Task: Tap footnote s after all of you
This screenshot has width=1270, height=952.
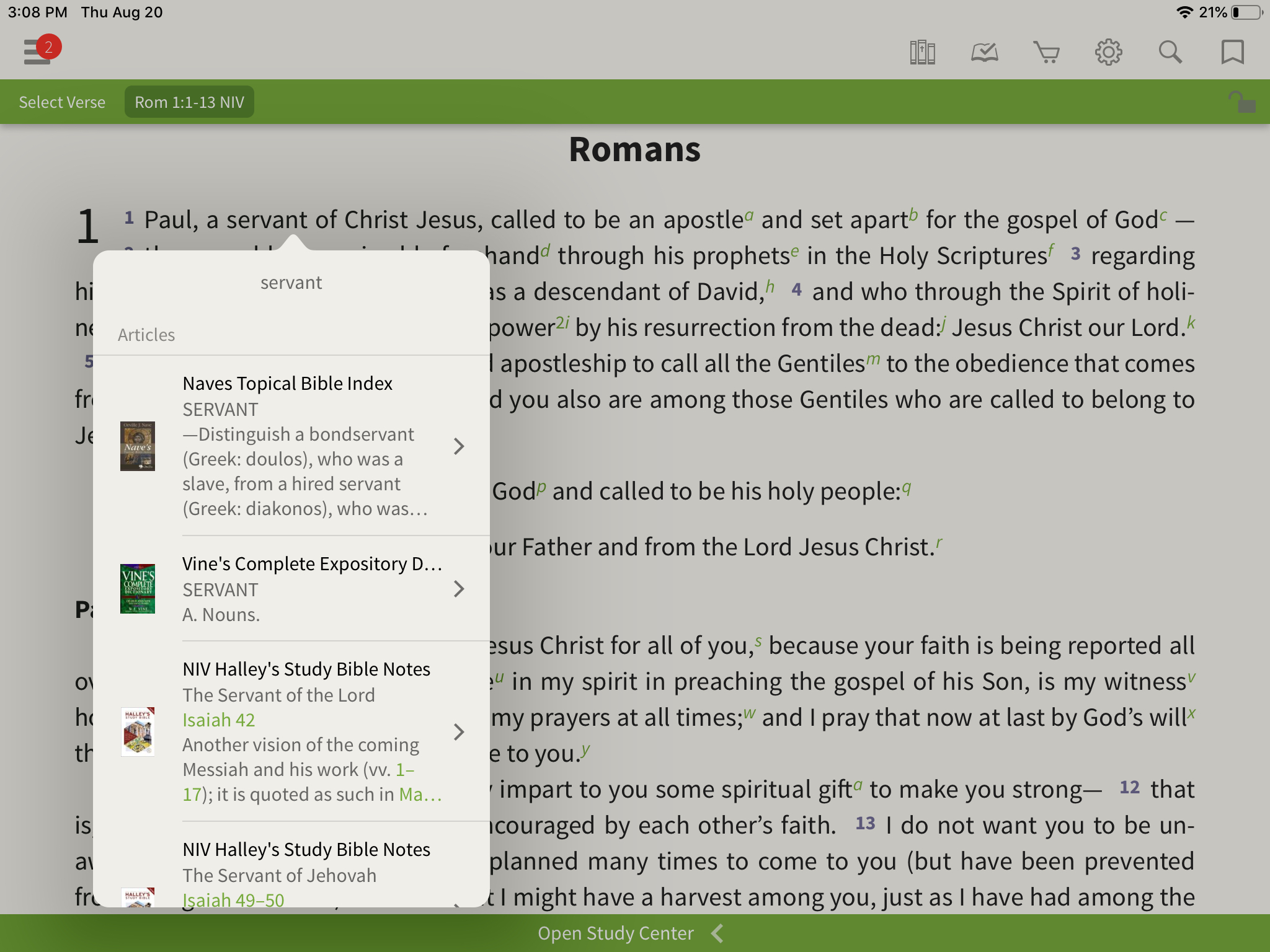Action: click(758, 641)
